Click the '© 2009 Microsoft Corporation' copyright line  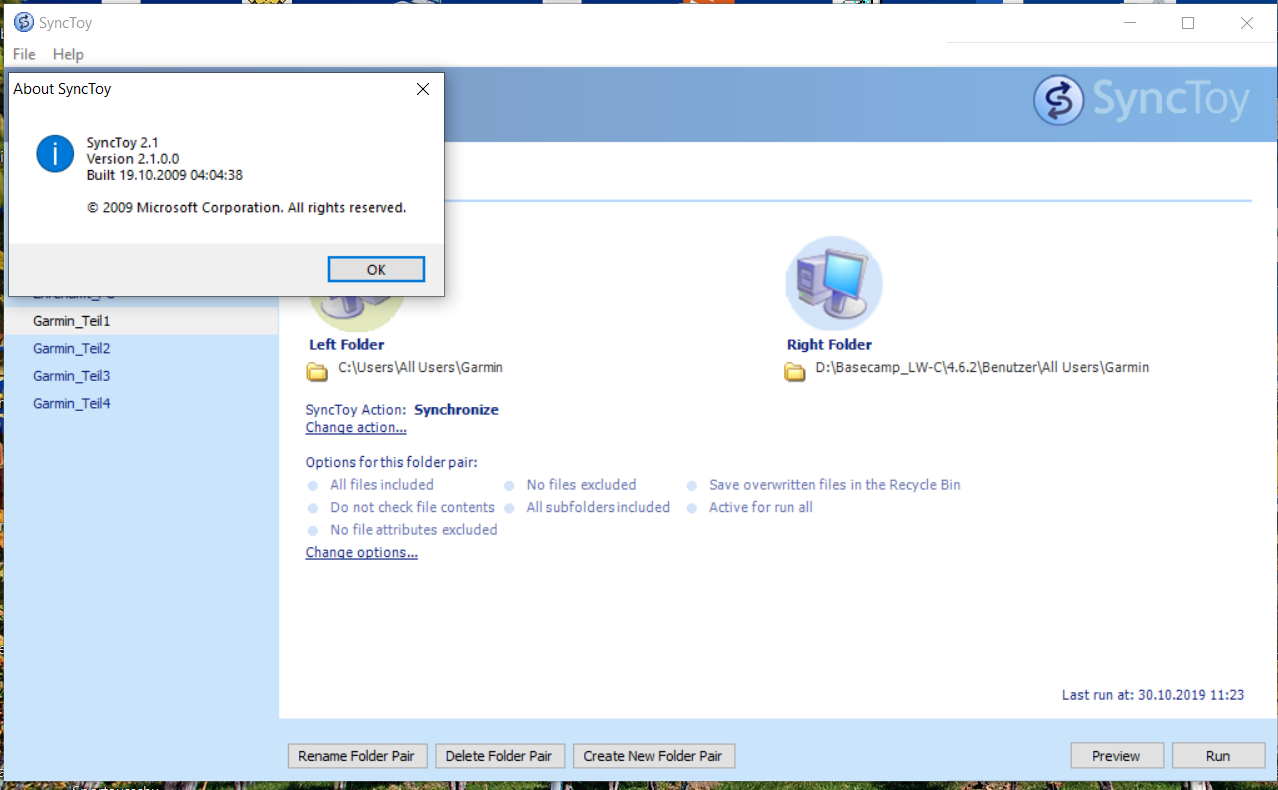(246, 208)
